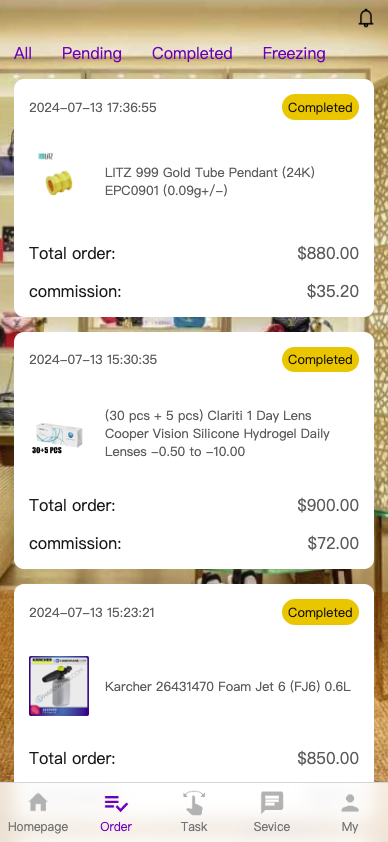This screenshot has width=388, height=842.
Task: Switch to the Pending tab
Action: click(92, 53)
